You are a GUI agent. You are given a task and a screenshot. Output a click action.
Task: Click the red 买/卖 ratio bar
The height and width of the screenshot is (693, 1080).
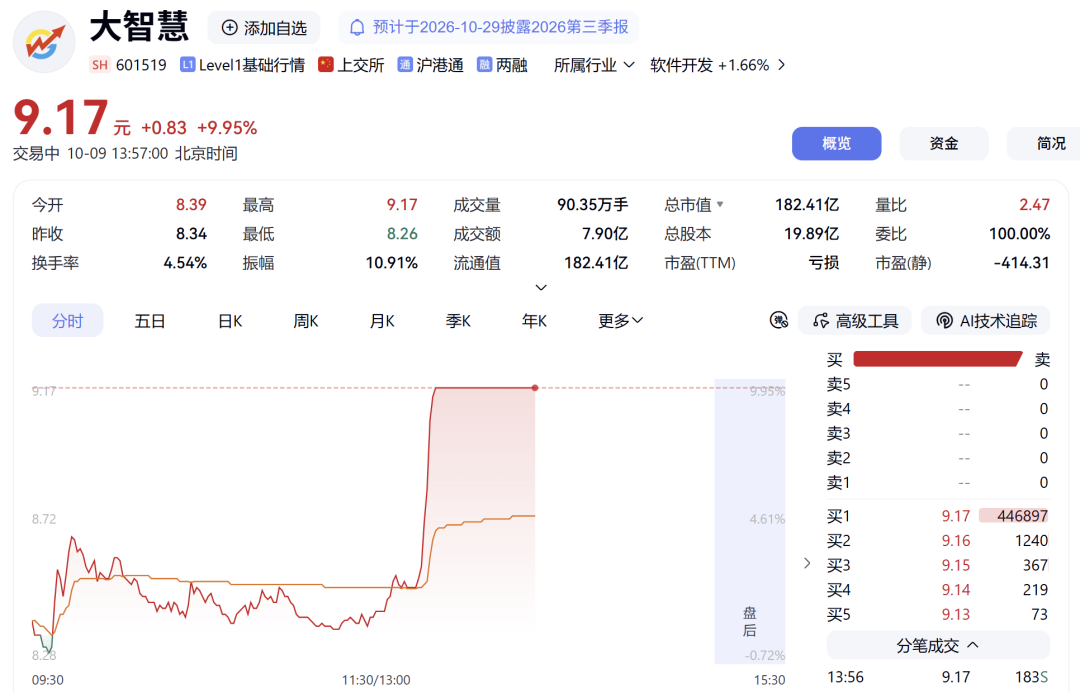pyautogui.click(x=937, y=359)
